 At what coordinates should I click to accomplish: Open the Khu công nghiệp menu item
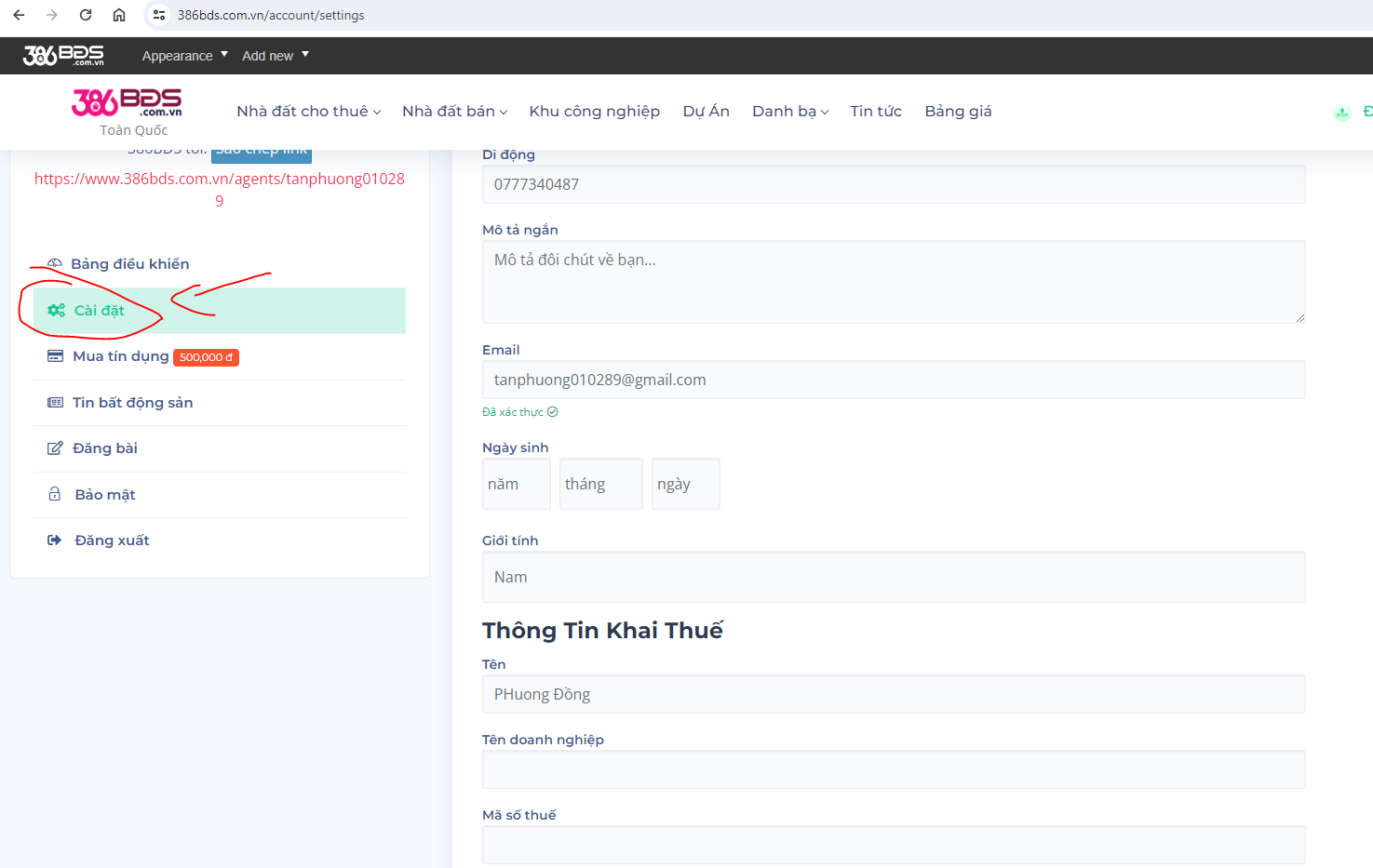point(594,111)
